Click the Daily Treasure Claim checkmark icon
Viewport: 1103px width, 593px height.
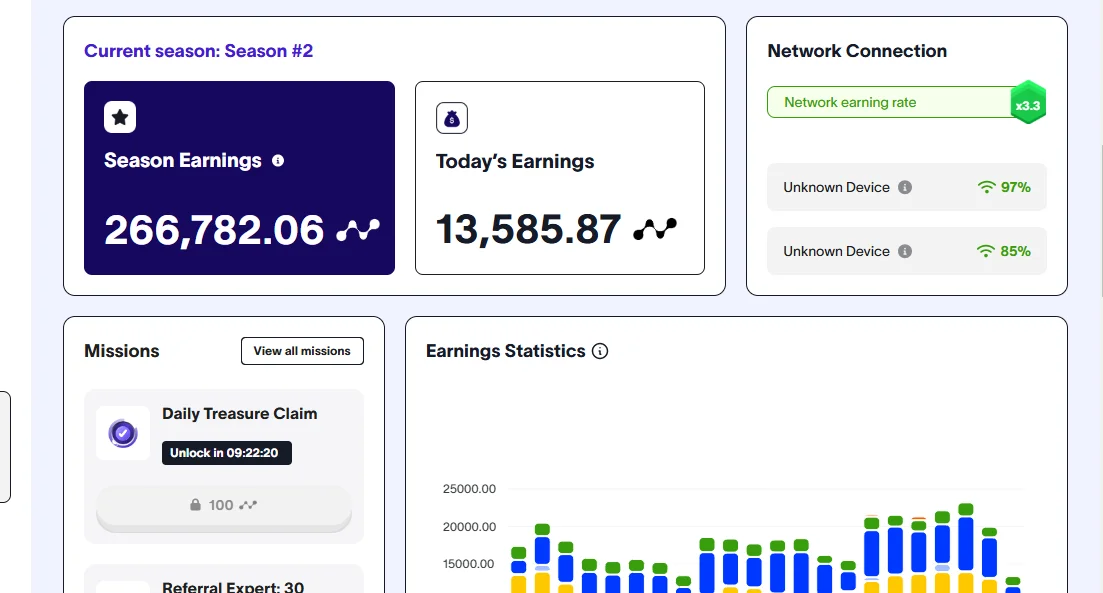point(123,433)
